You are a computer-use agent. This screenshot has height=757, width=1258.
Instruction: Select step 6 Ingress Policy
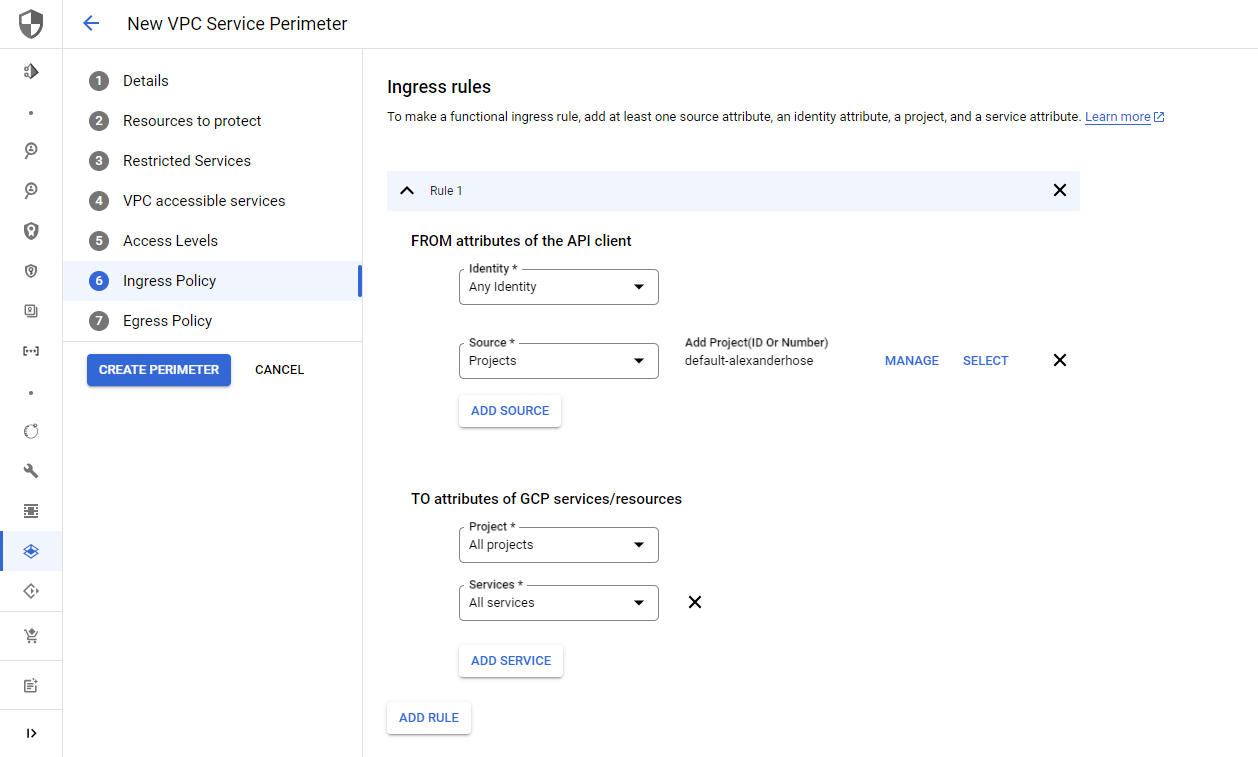(212, 281)
